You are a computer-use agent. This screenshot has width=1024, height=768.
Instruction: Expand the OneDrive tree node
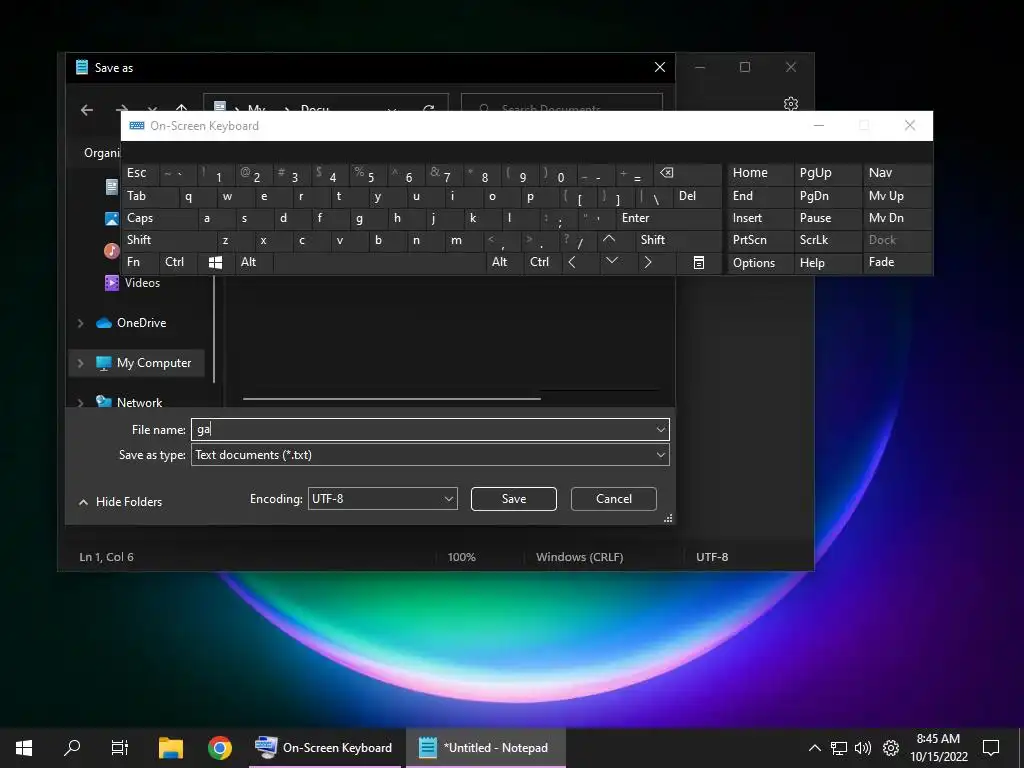81,323
